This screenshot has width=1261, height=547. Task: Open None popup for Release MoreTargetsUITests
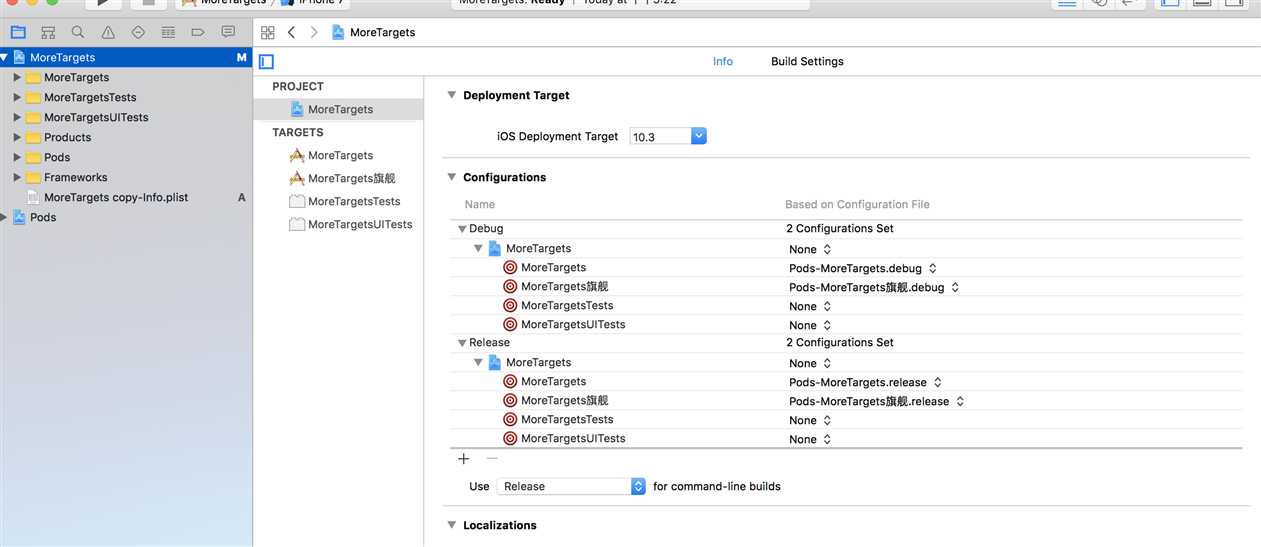point(810,439)
